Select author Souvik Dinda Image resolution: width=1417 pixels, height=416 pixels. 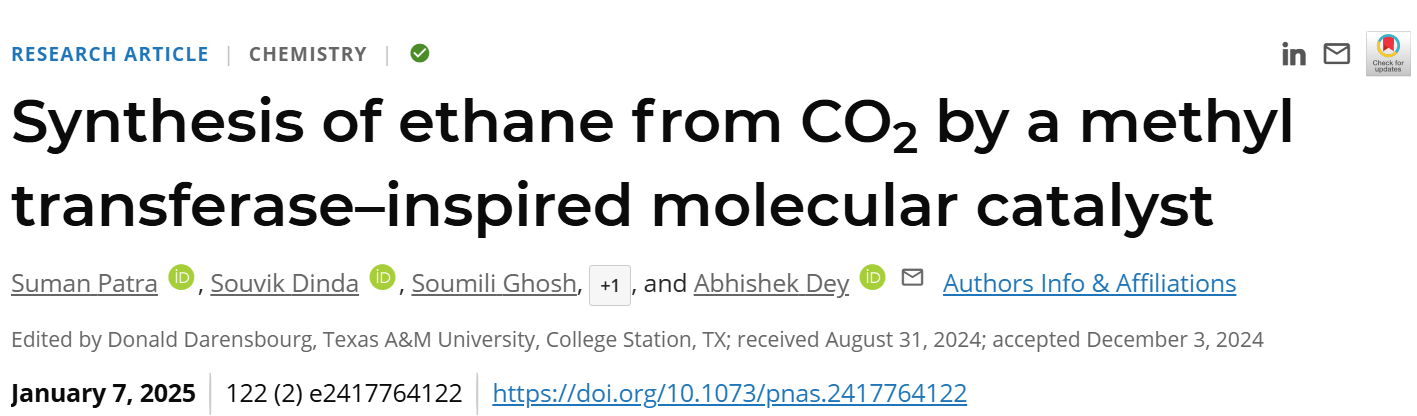click(x=285, y=284)
